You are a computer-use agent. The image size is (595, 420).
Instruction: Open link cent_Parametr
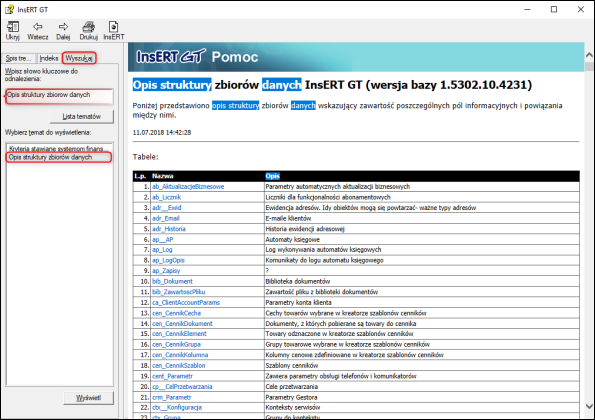172,376
